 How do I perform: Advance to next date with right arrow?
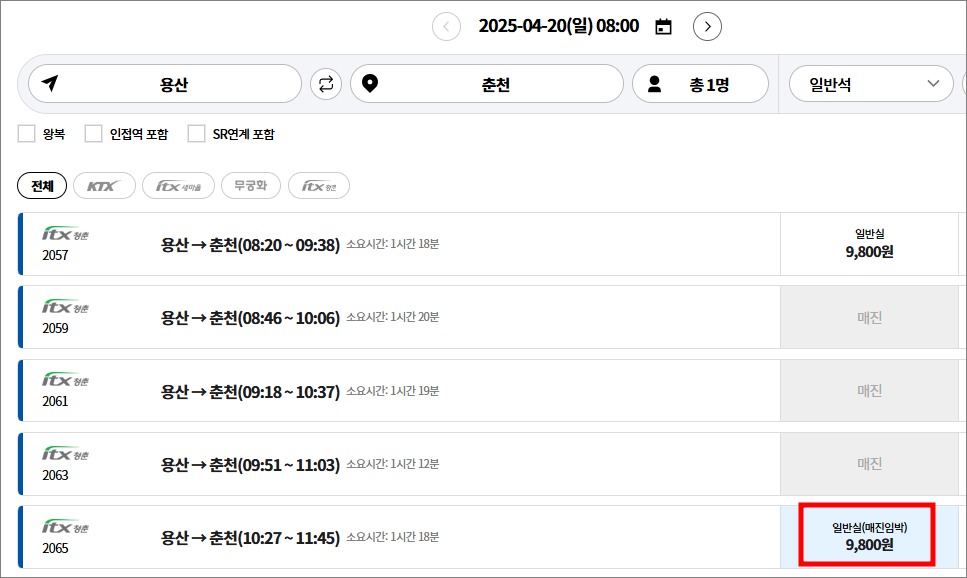point(707,26)
